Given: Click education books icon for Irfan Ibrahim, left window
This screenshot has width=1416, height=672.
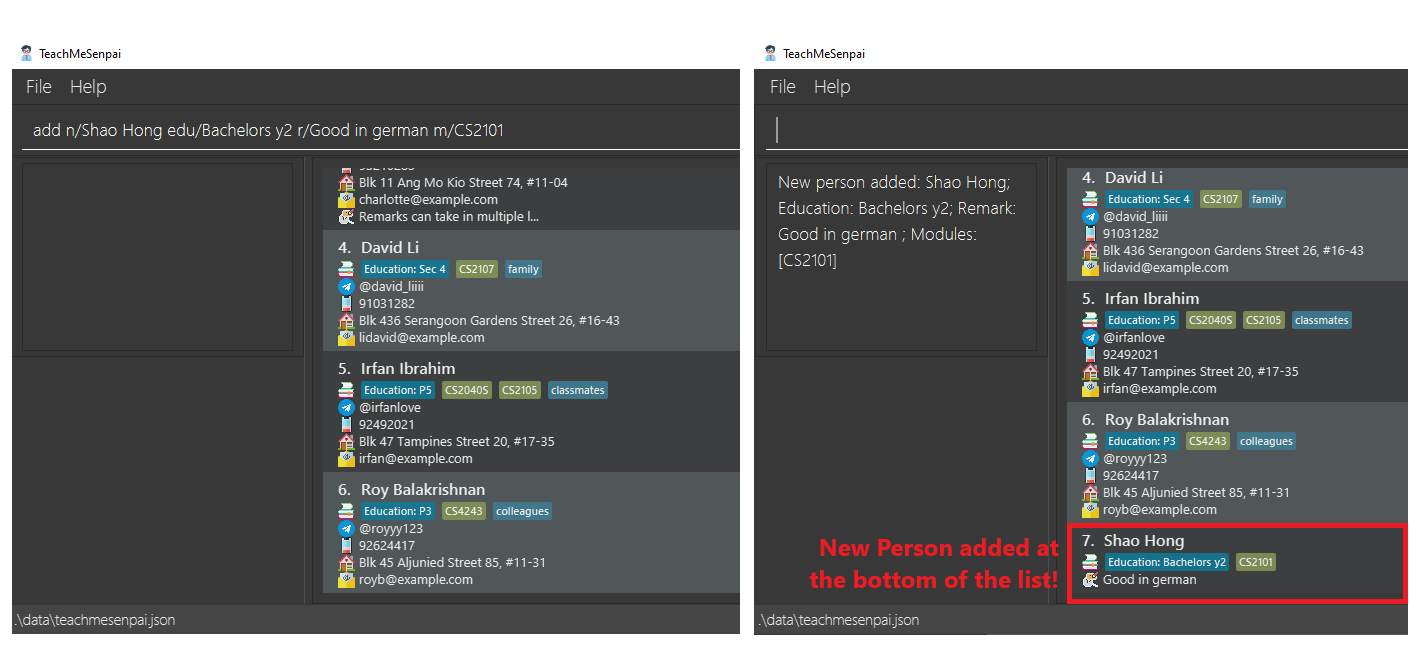Looking at the screenshot, I should pyautogui.click(x=346, y=390).
